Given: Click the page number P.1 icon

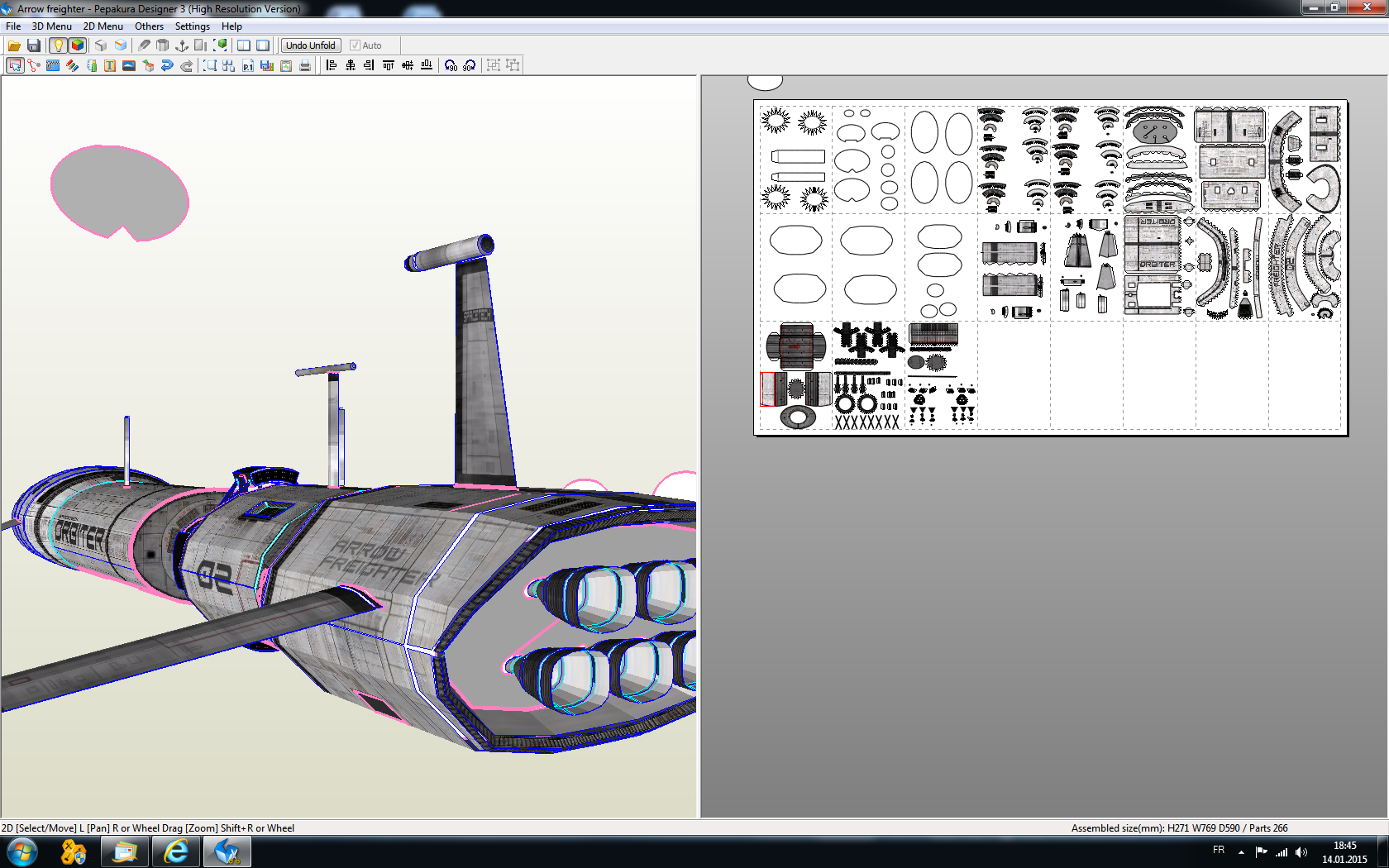Looking at the screenshot, I should (248, 65).
